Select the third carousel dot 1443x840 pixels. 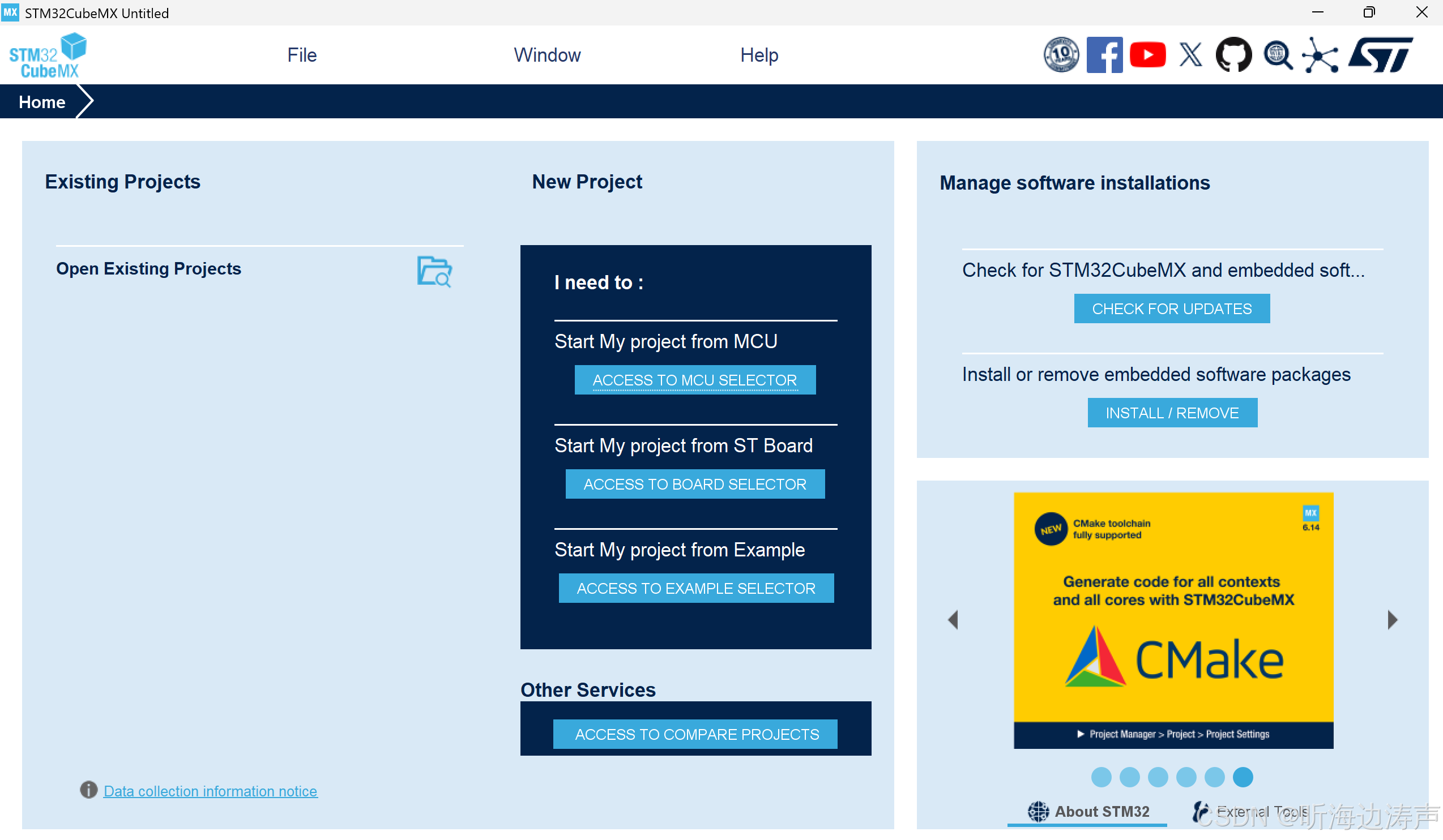(x=1158, y=777)
